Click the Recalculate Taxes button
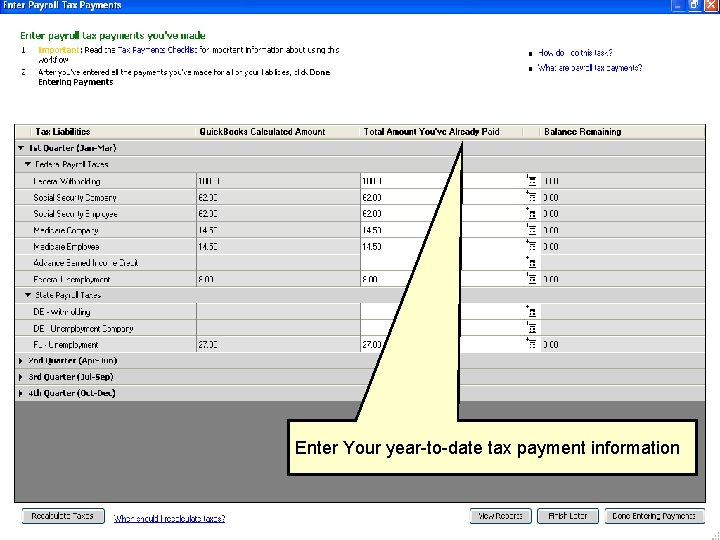Screen dimensions: 720x540 (63, 516)
